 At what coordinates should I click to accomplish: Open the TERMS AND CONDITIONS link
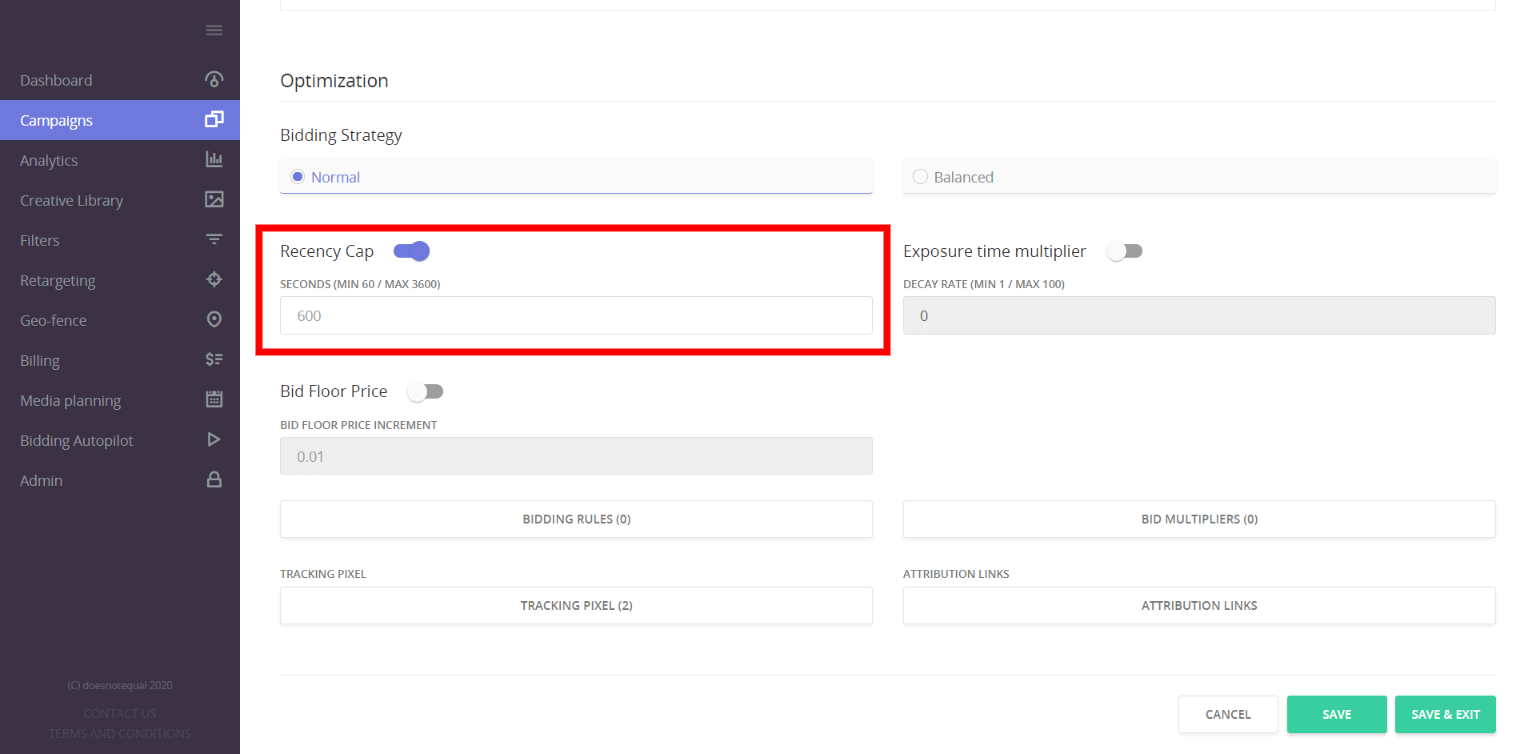click(119, 733)
